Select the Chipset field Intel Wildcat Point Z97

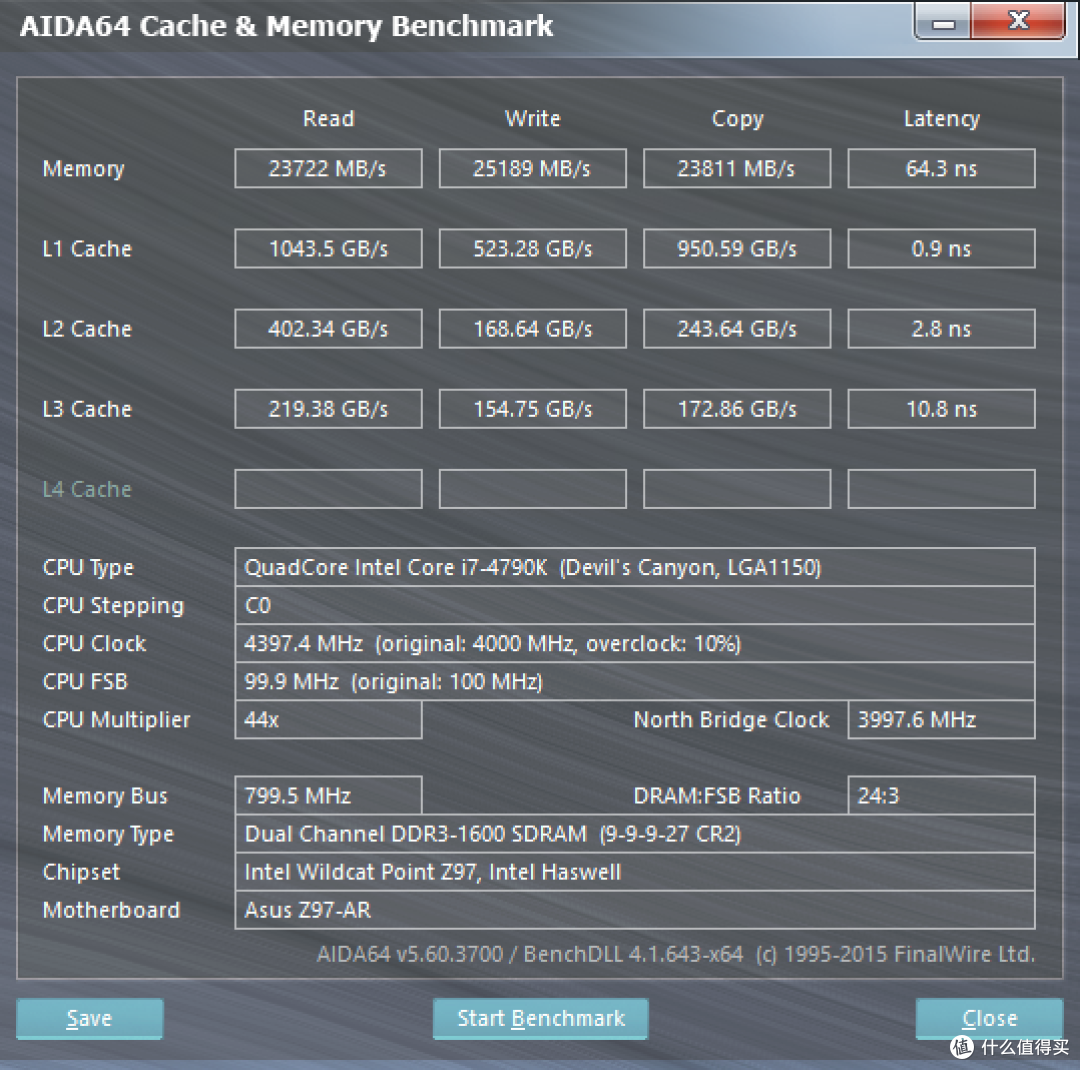(634, 872)
